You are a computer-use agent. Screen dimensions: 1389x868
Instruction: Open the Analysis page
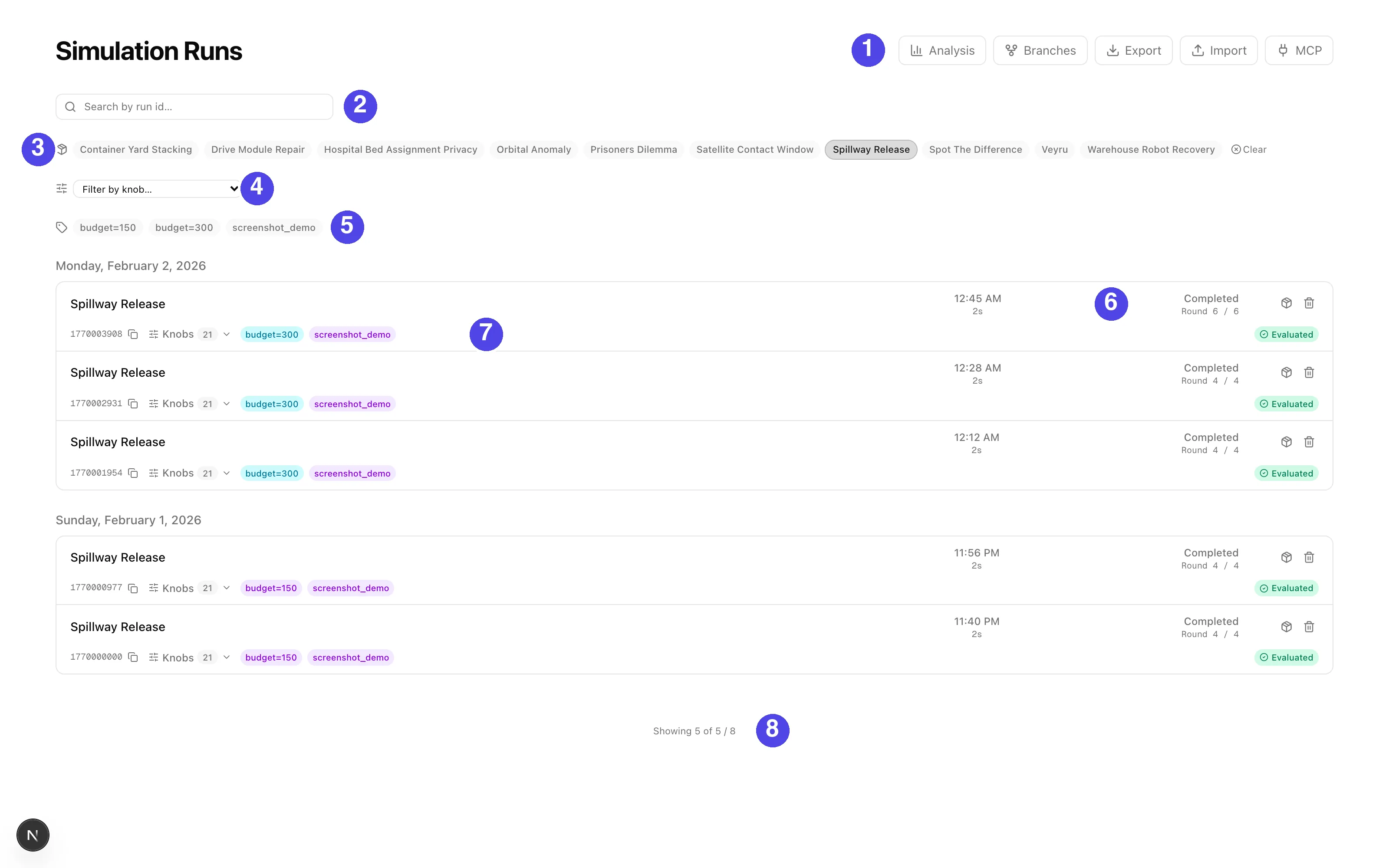tap(942, 50)
